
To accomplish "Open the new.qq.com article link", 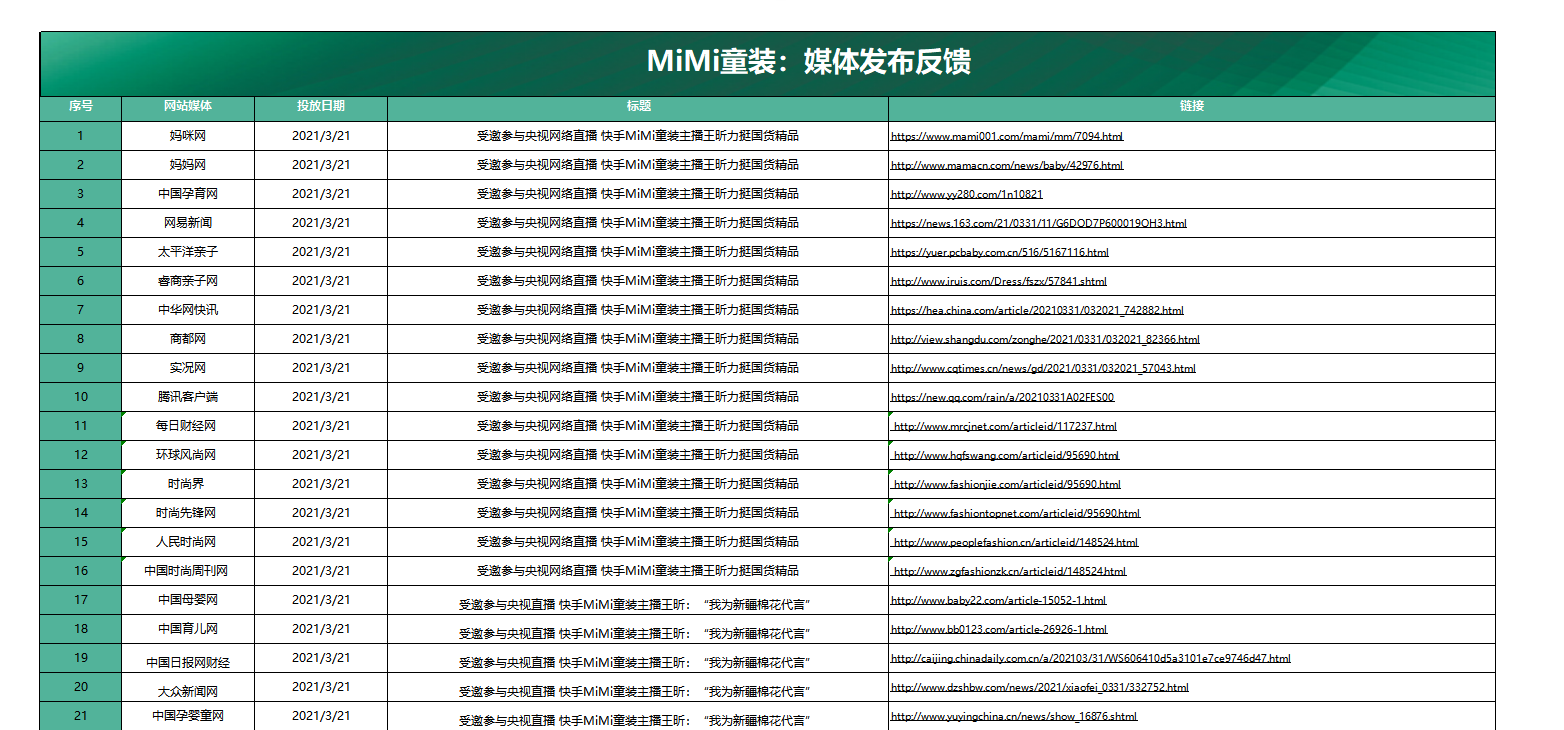I will click(x=1002, y=397).
